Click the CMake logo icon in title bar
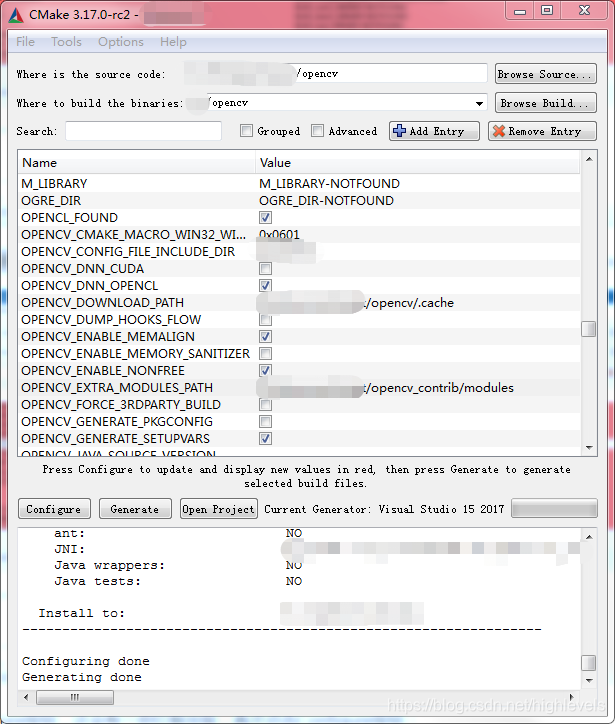615x724 pixels. coord(16,15)
